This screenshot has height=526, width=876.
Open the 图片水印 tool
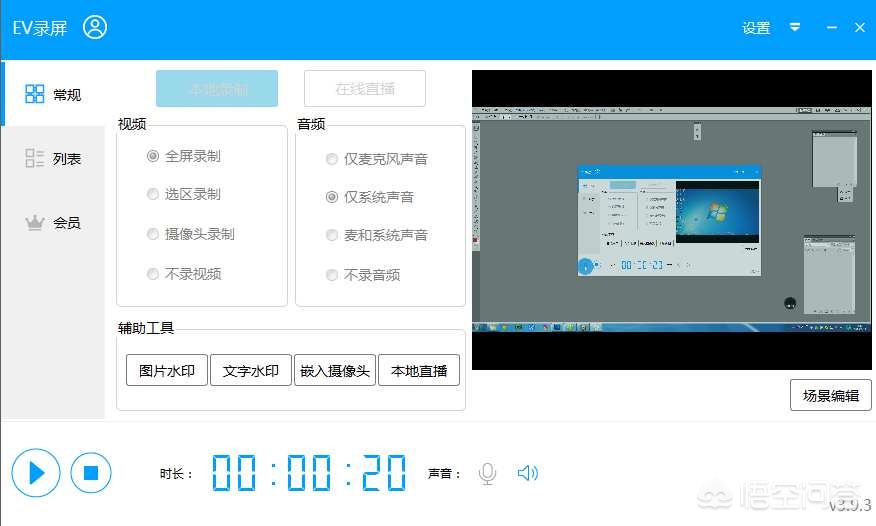point(167,370)
